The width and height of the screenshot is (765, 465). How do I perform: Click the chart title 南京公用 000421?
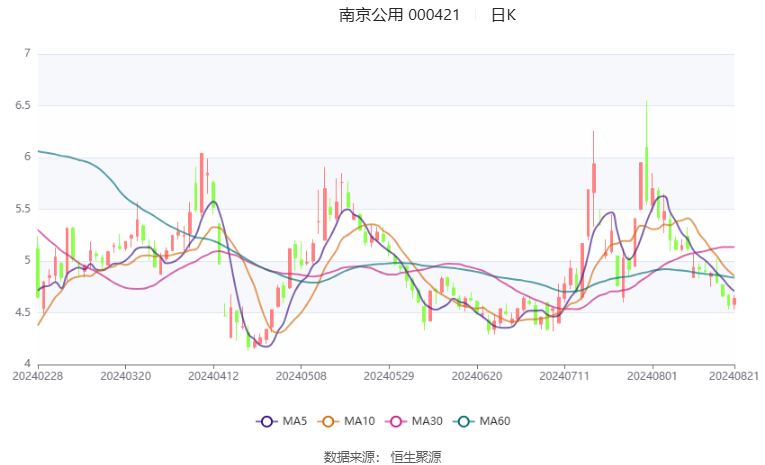click(399, 15)
